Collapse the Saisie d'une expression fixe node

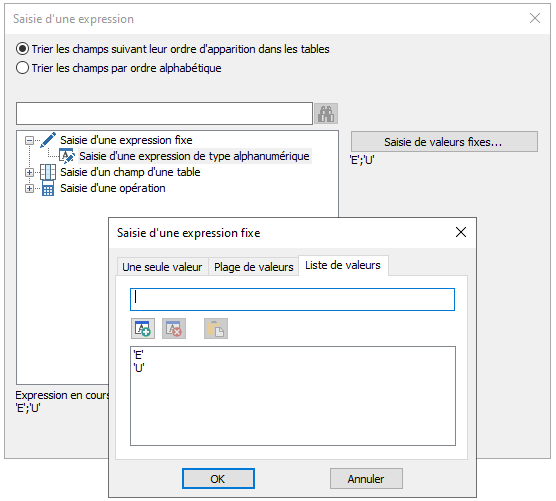click(x=29, y=141)
